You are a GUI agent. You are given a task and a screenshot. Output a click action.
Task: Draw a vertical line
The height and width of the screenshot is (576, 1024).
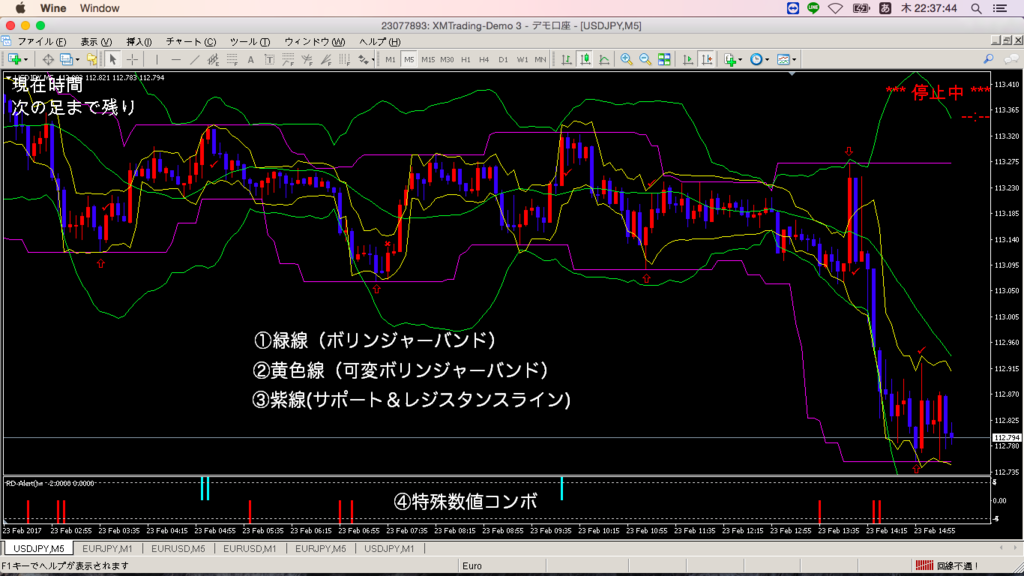[157, 59]
